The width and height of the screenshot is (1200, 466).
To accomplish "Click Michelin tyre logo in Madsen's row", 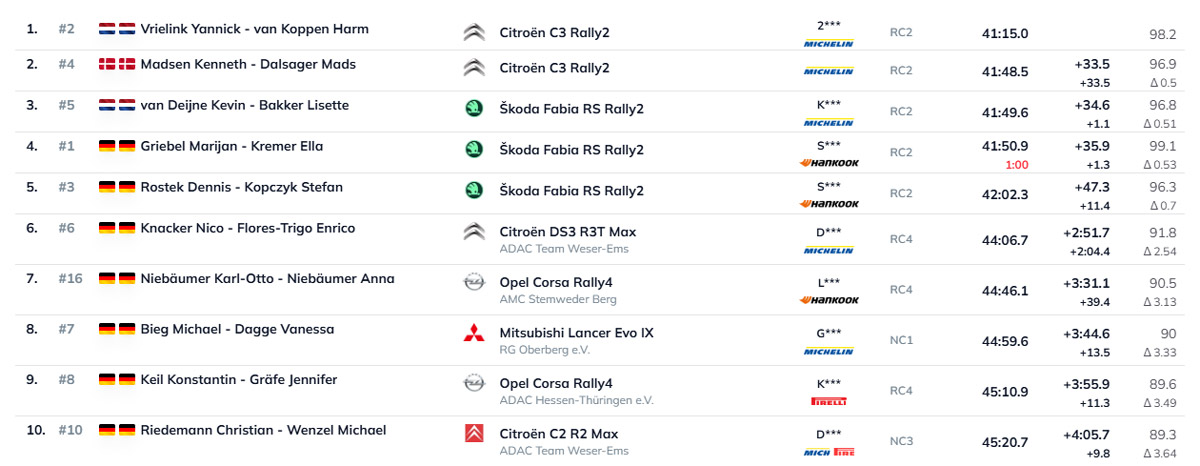I will pyautogui.click(x=828, y=71).
